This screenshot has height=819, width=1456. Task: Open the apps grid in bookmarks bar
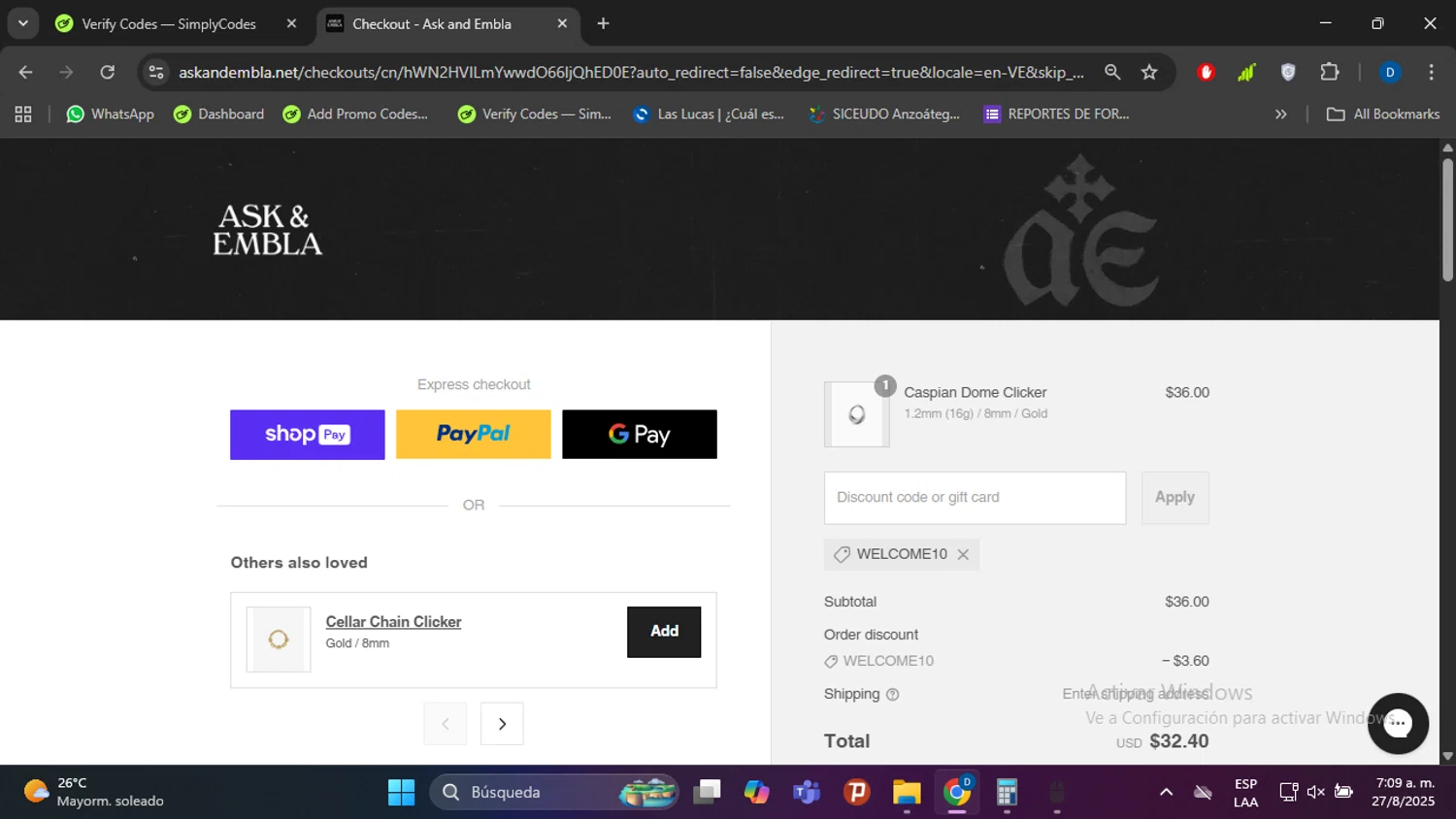(23, 114)
